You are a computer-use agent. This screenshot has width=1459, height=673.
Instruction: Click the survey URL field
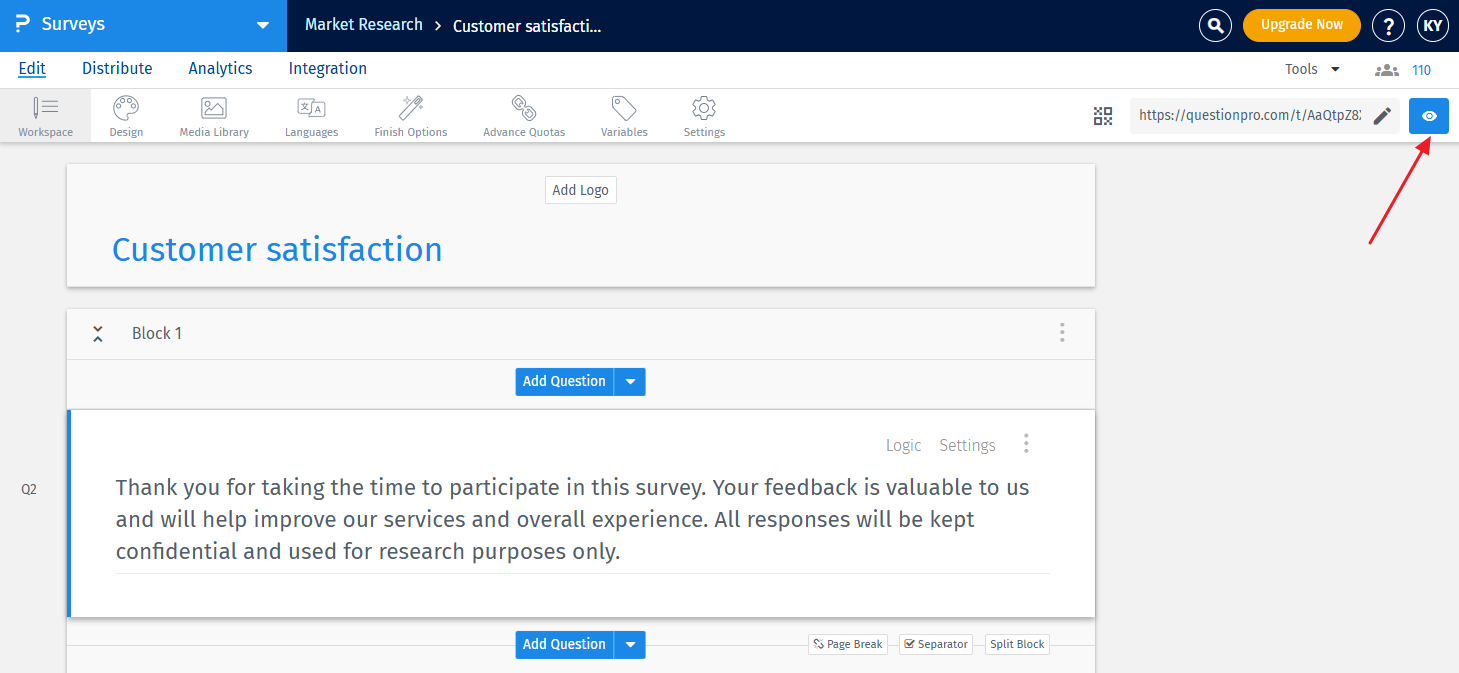1249,116
